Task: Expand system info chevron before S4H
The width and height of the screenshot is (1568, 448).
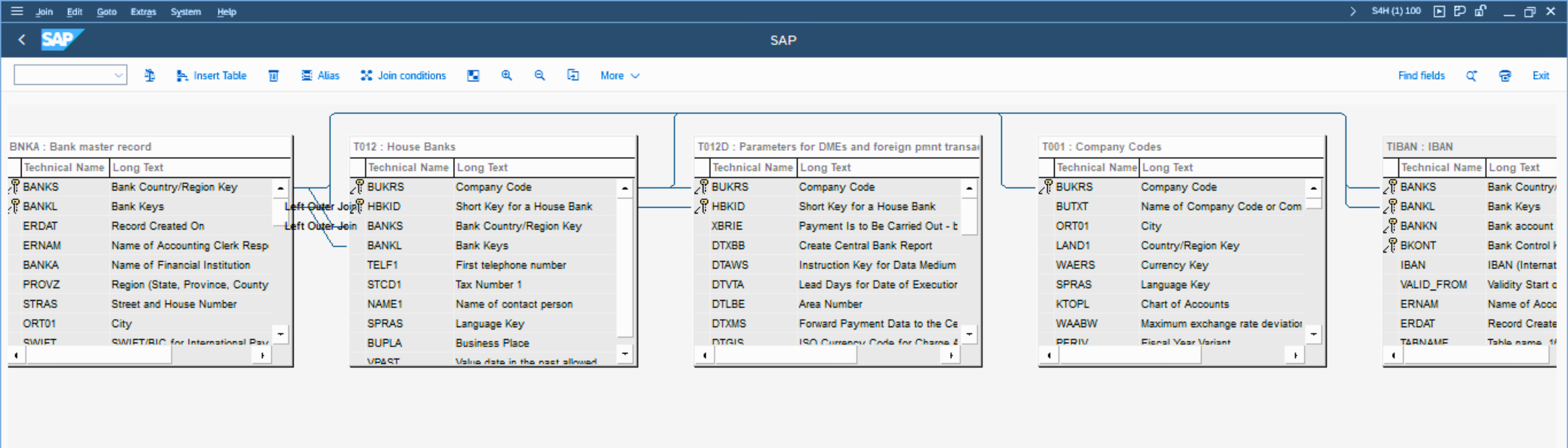Action: pos(1353,11)
